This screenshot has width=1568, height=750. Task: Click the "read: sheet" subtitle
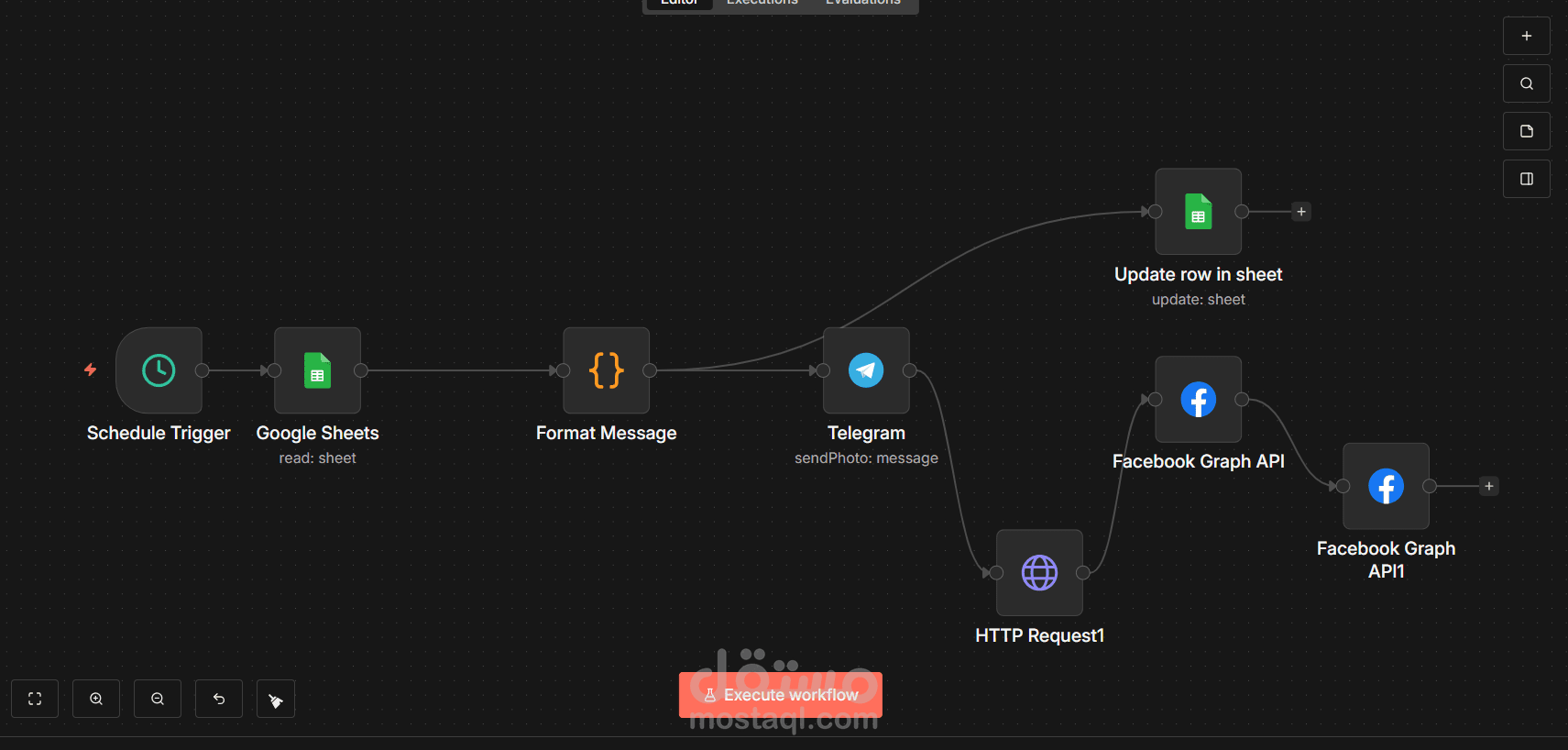pos(317,458)
